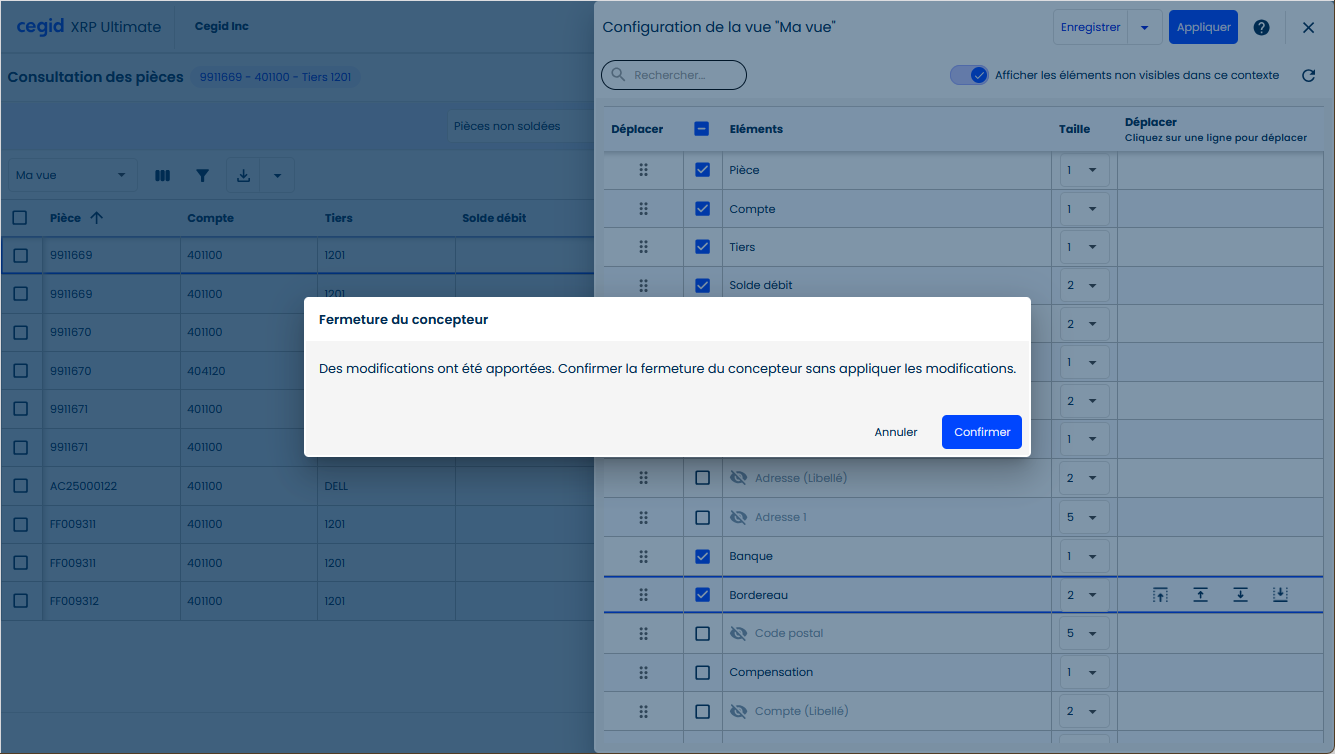
Task: Click move-to-bottom icon on Bordereau row
Action: (x=1280, y=595)
